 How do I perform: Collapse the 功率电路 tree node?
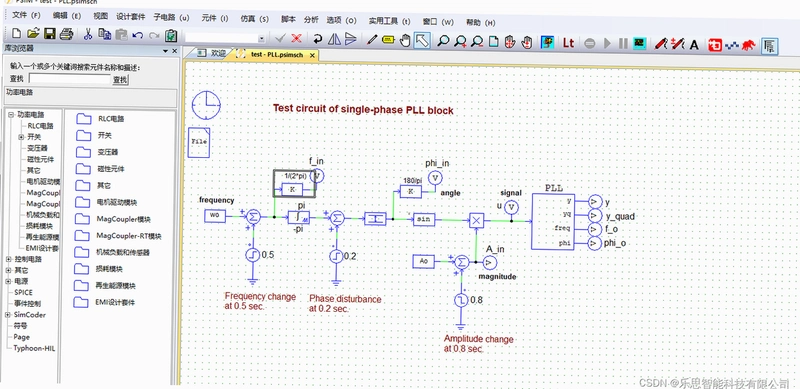10,115
